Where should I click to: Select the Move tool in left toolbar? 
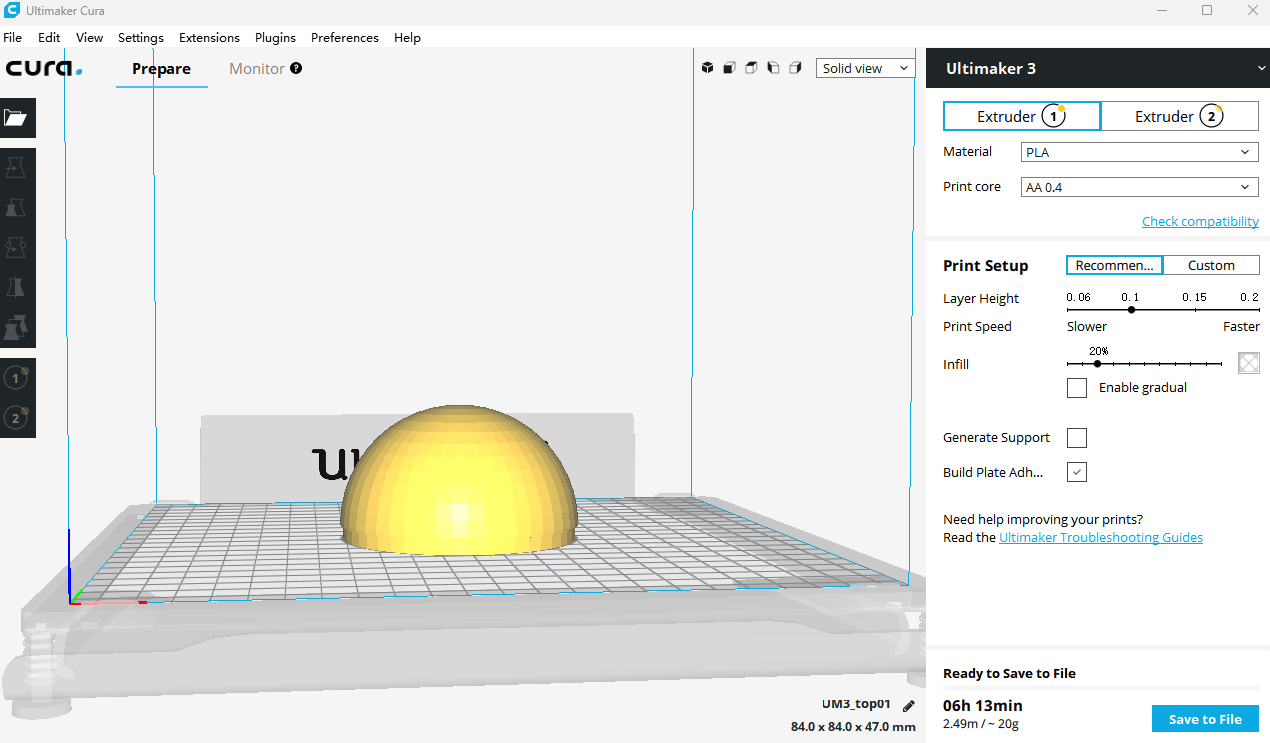[x=16, y=168]
